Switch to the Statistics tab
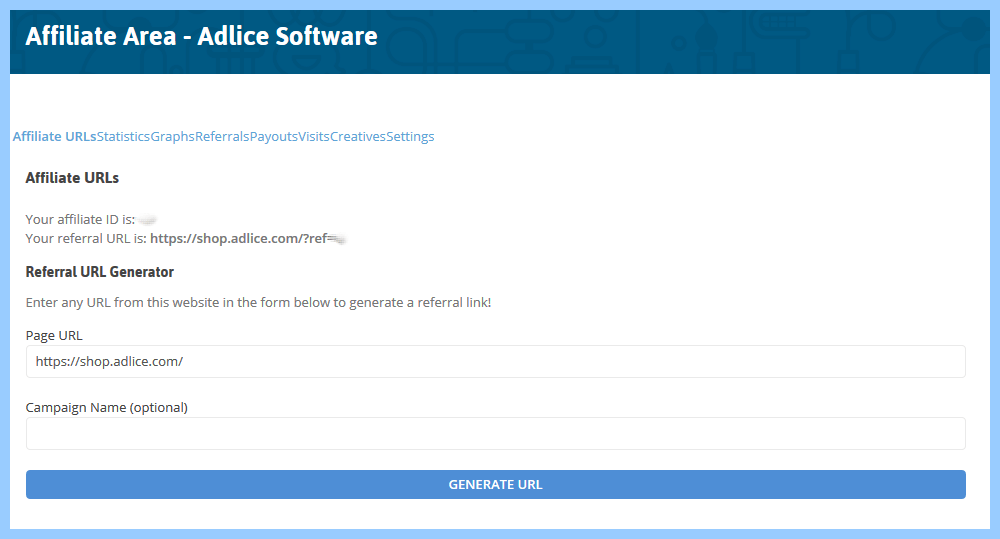The image size is (1000, 539). (123, 137)
